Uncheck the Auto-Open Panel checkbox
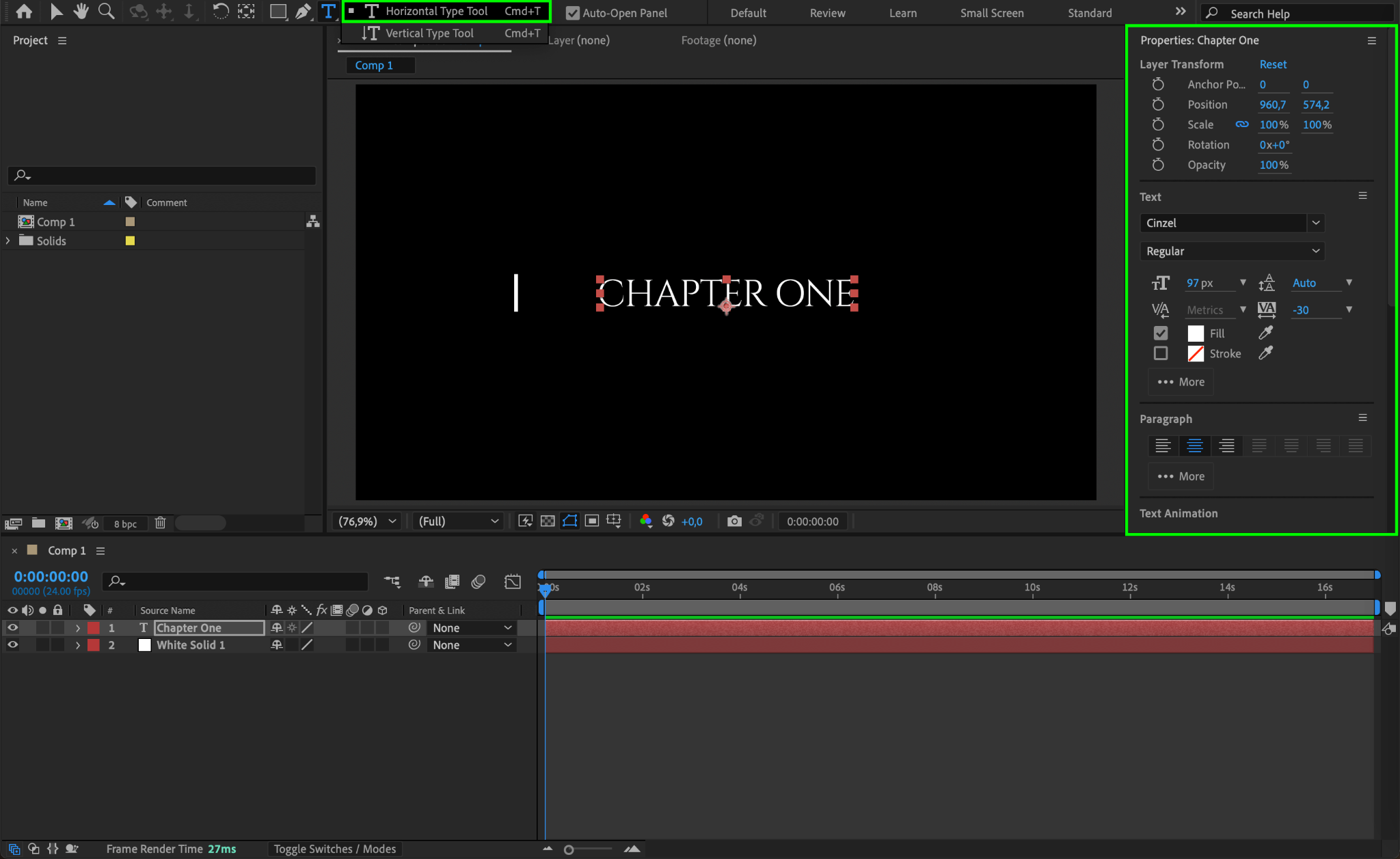 pyautogui.click(x=573, y=13)
